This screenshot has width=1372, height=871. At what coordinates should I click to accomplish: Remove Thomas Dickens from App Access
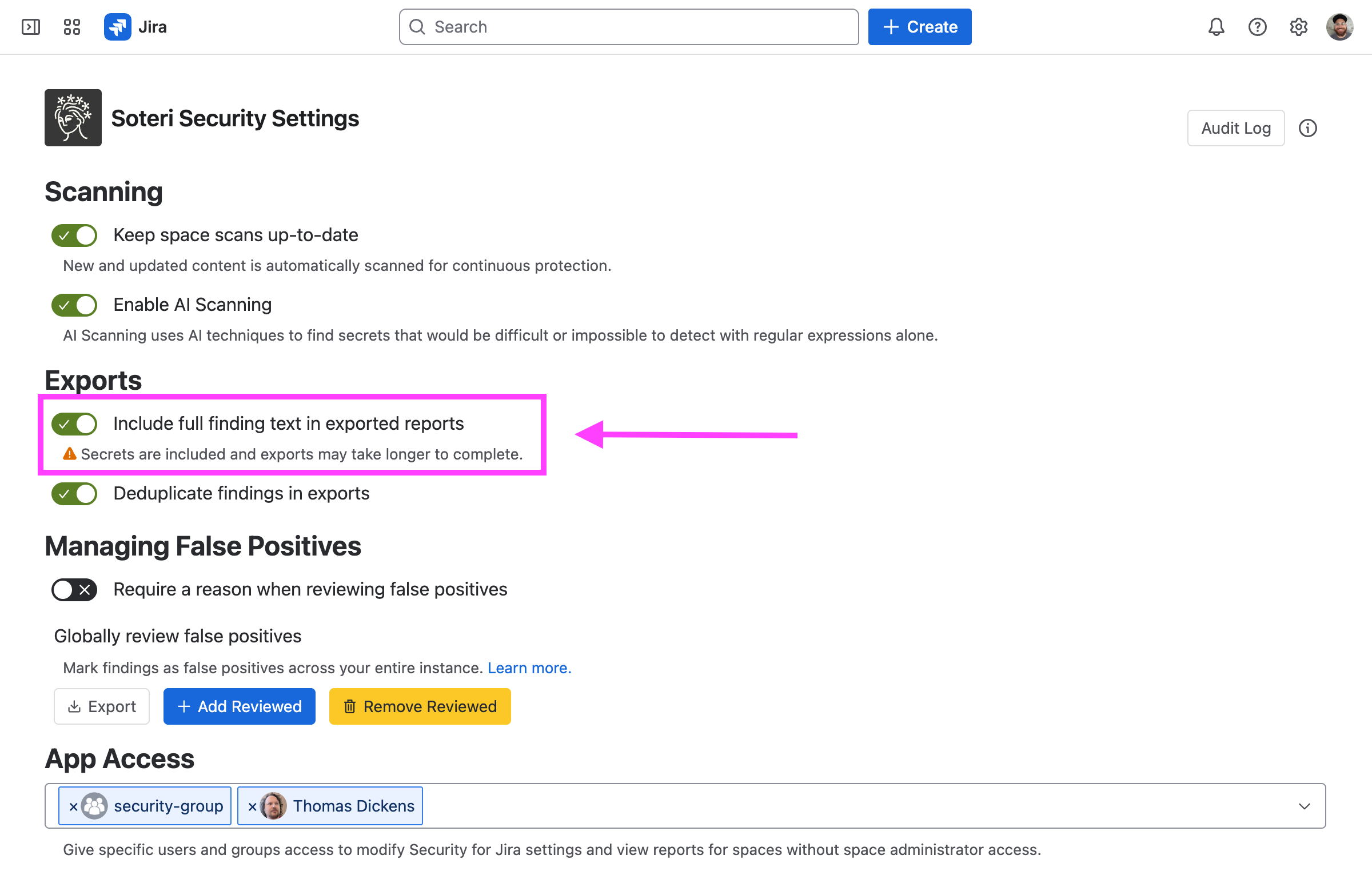coord(252,807)
